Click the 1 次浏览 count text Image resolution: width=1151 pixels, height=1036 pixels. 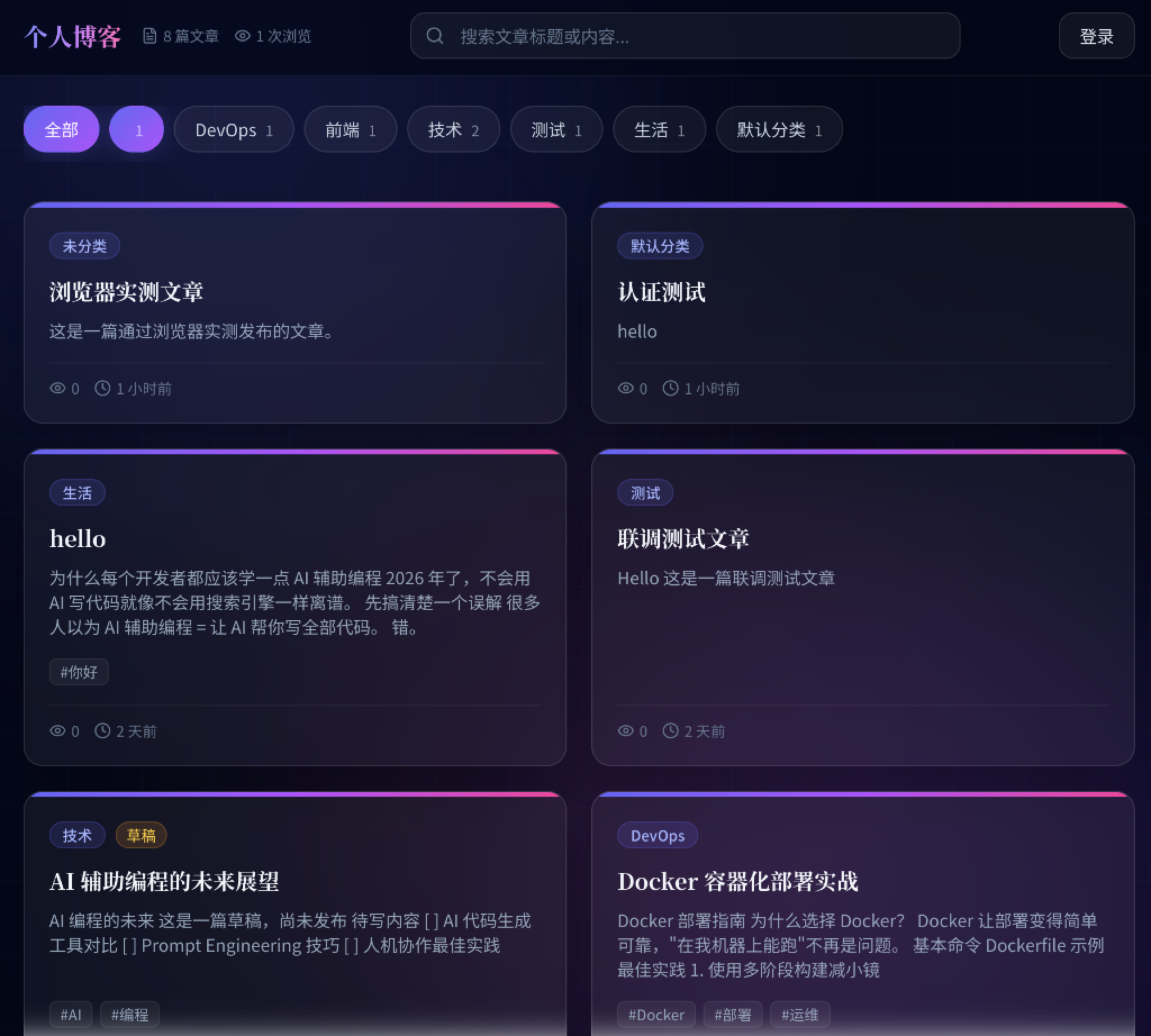pos(284,37)
